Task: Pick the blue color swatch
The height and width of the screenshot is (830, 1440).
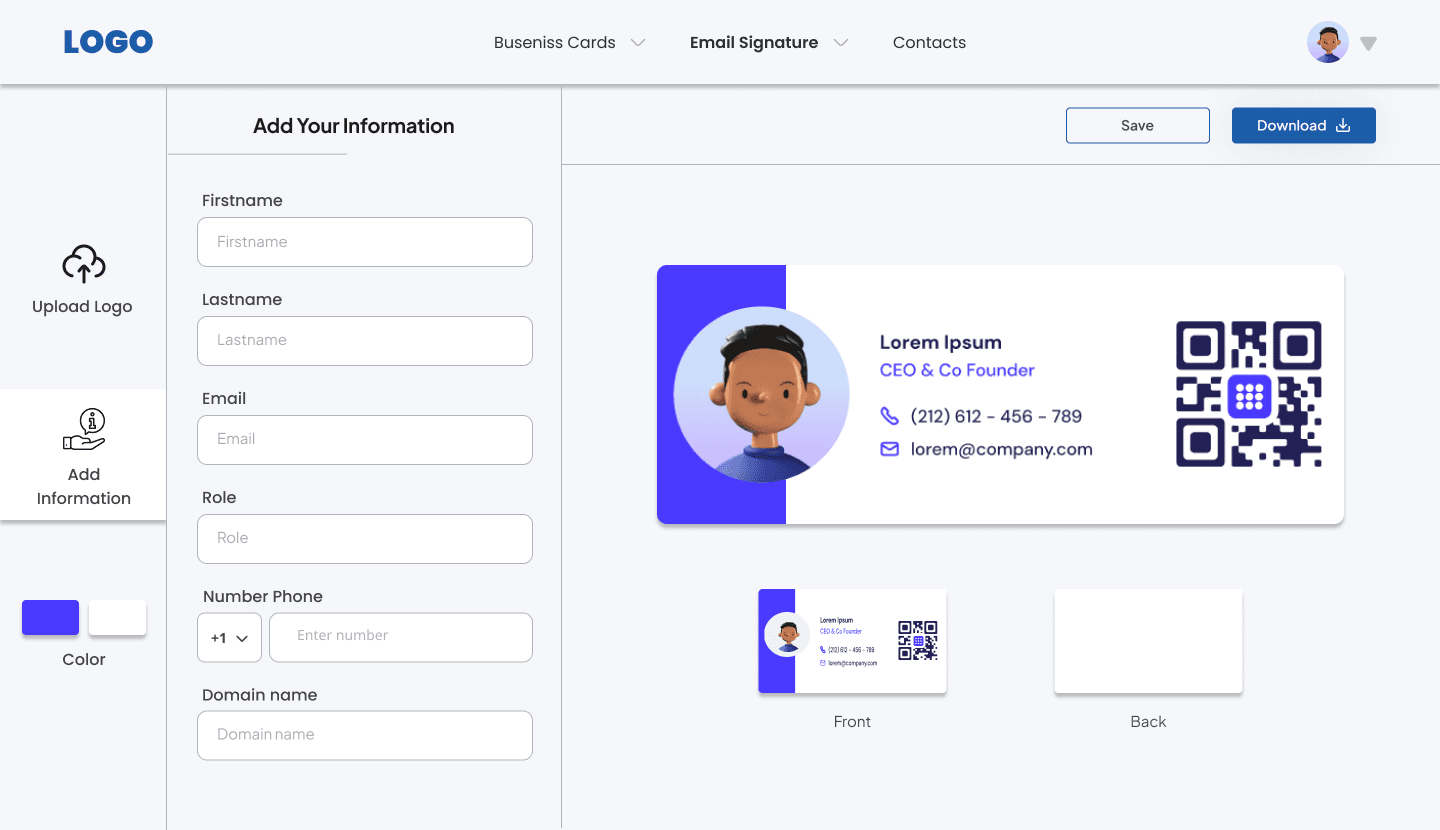Action: (x=50, y=618)
